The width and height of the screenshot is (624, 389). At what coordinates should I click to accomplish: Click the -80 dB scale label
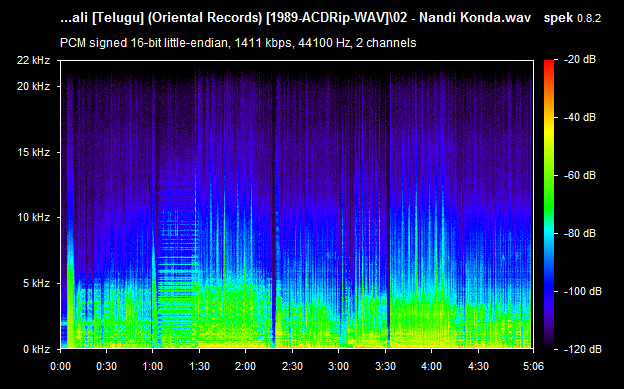click(x=580, y=233)
